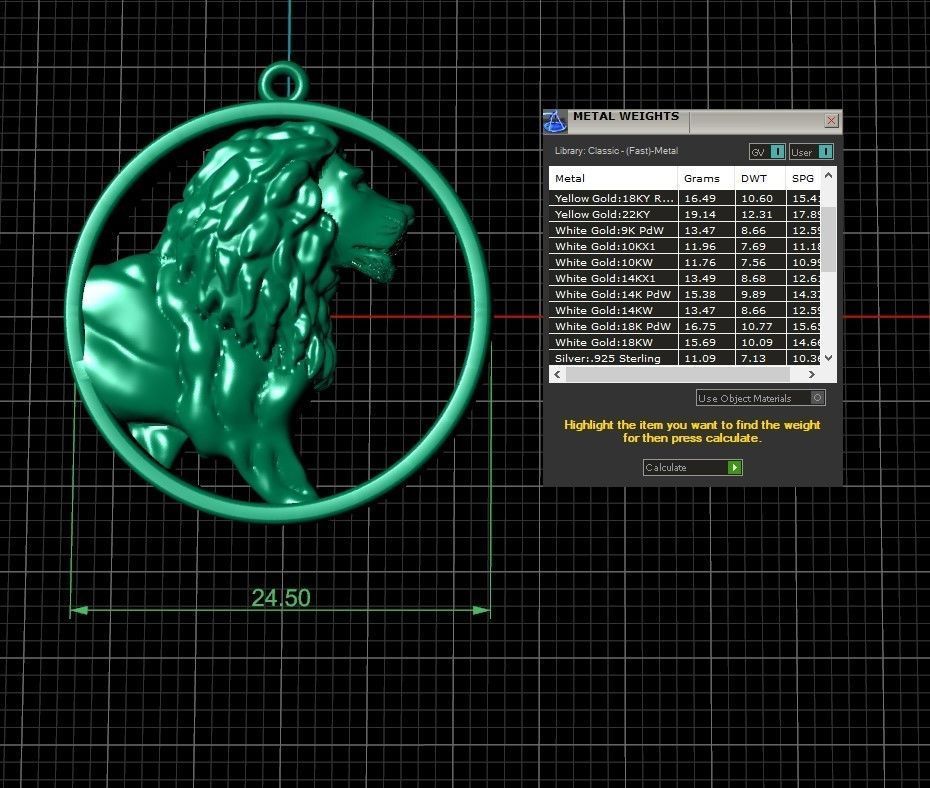This screenshot has width=930, height=788.
Task: Select the White Gold:10KX1 row
Action: [x=685, y=246]
